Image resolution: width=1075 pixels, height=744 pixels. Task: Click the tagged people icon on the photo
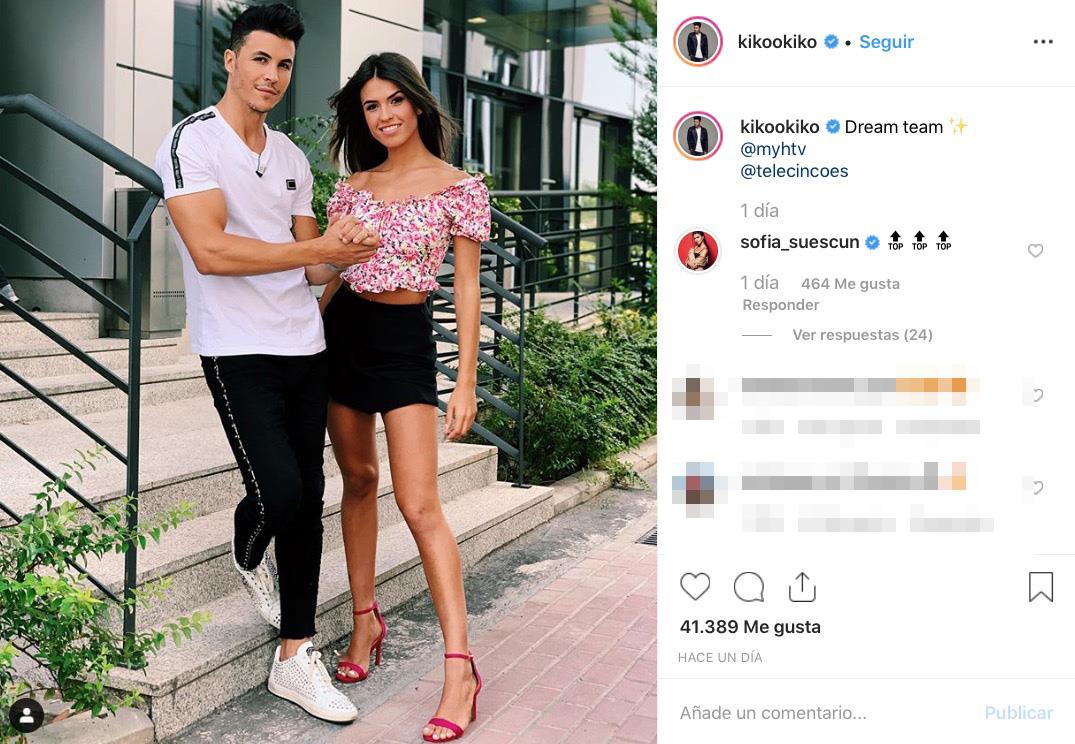(27, 716)
